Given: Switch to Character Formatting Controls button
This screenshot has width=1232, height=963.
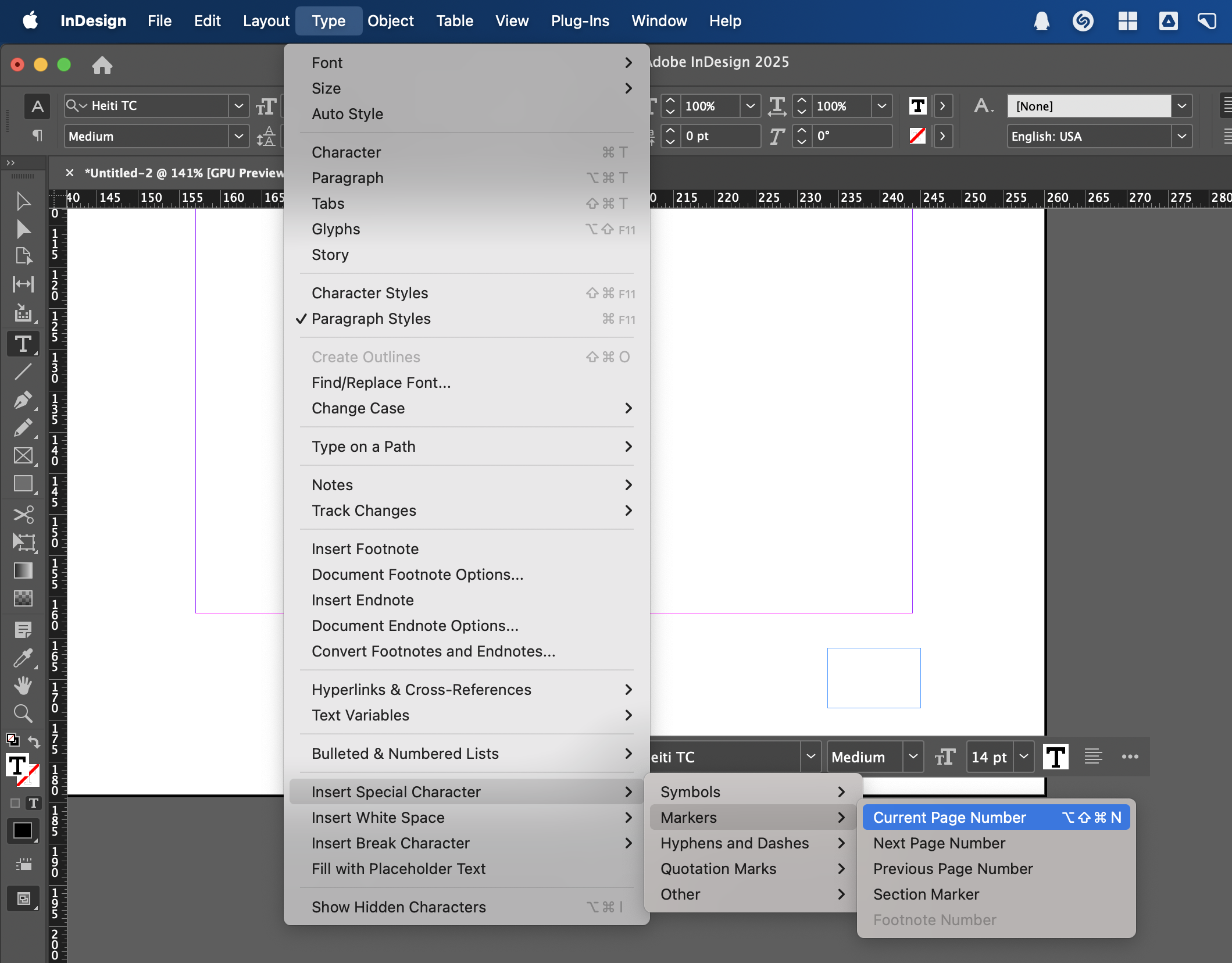Looking at the screenshot, I should [37, 106].
